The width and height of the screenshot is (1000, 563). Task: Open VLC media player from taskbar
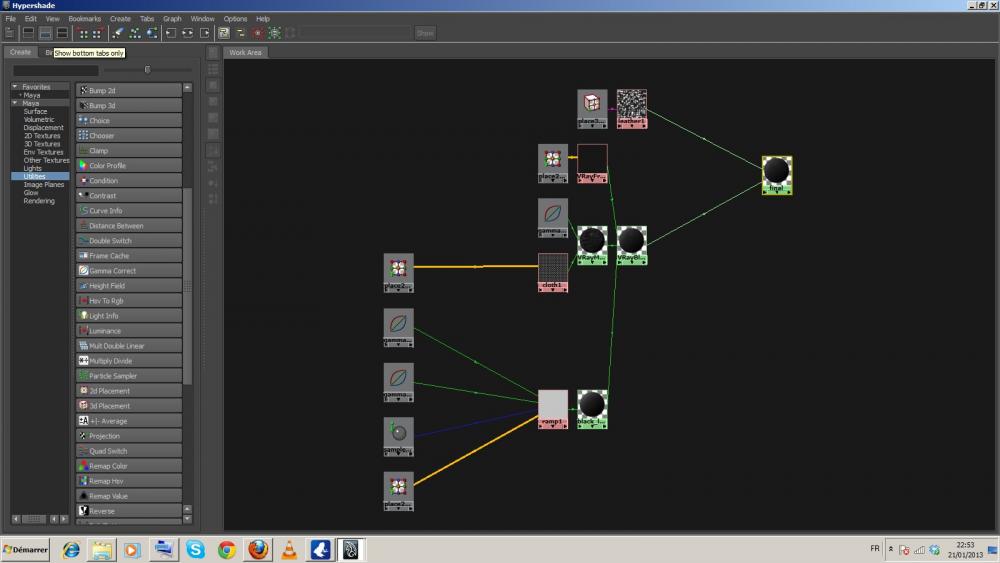pos(289,549)
